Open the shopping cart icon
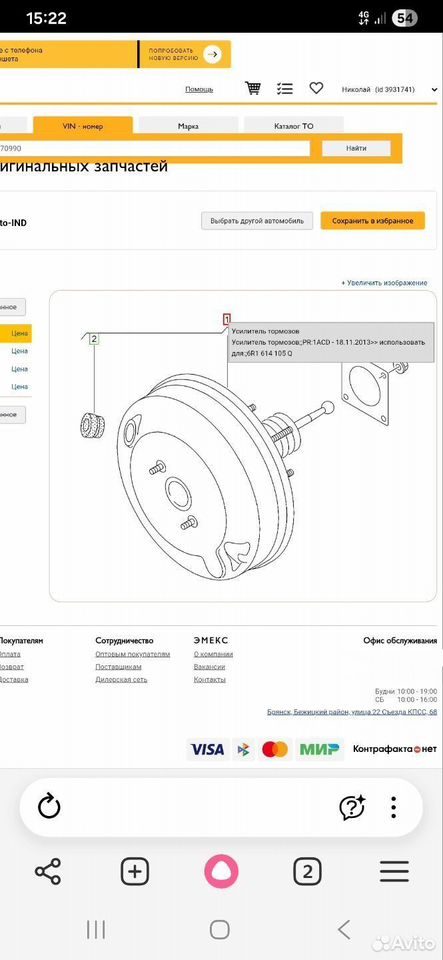 tap(252, 88)
